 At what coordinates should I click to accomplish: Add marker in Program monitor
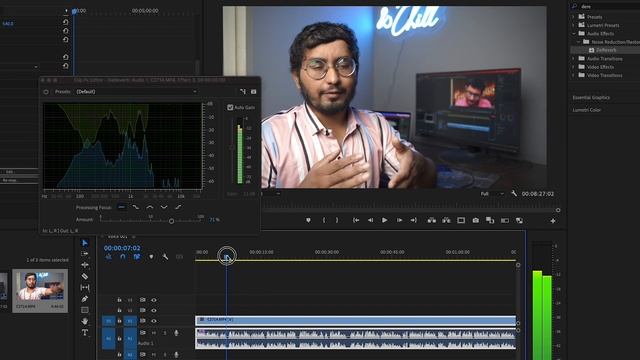point(308,220)
